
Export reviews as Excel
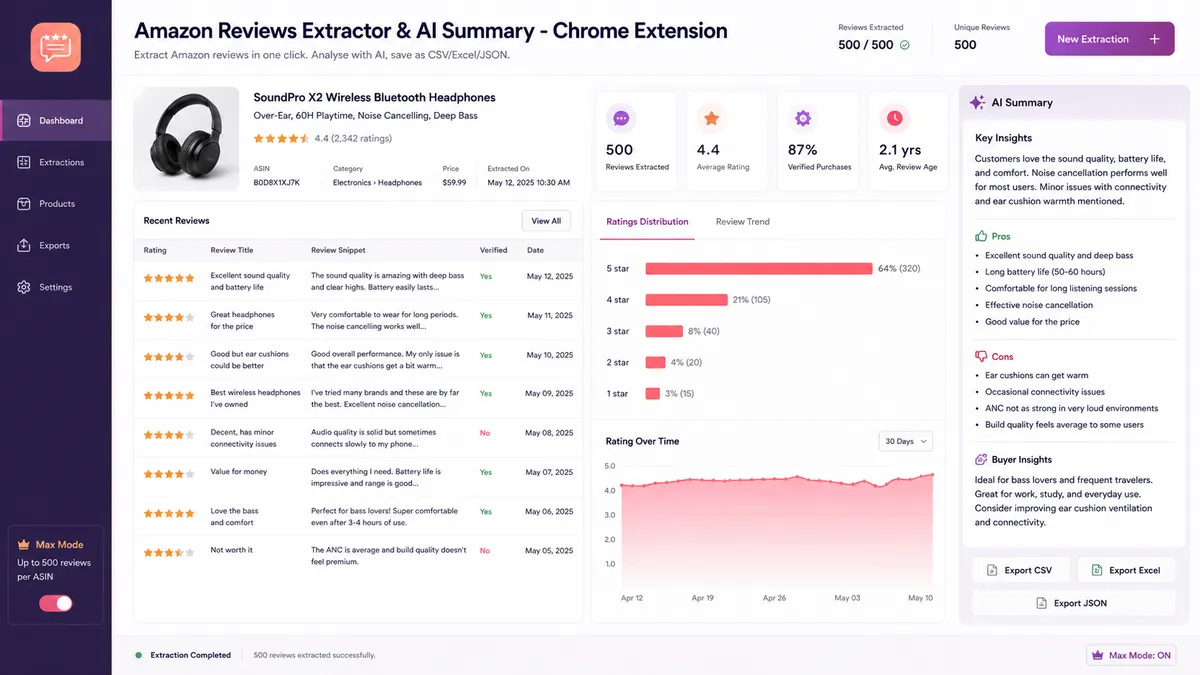pyautogui.click(x=1125, y=570)
